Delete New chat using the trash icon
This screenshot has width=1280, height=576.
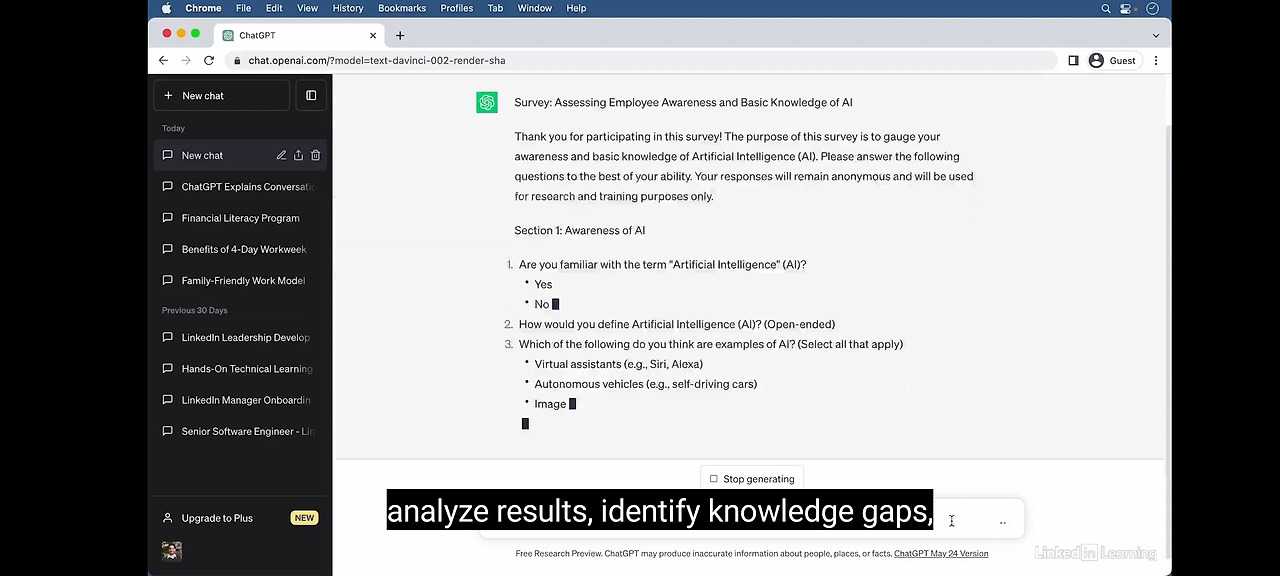point(315,155)
